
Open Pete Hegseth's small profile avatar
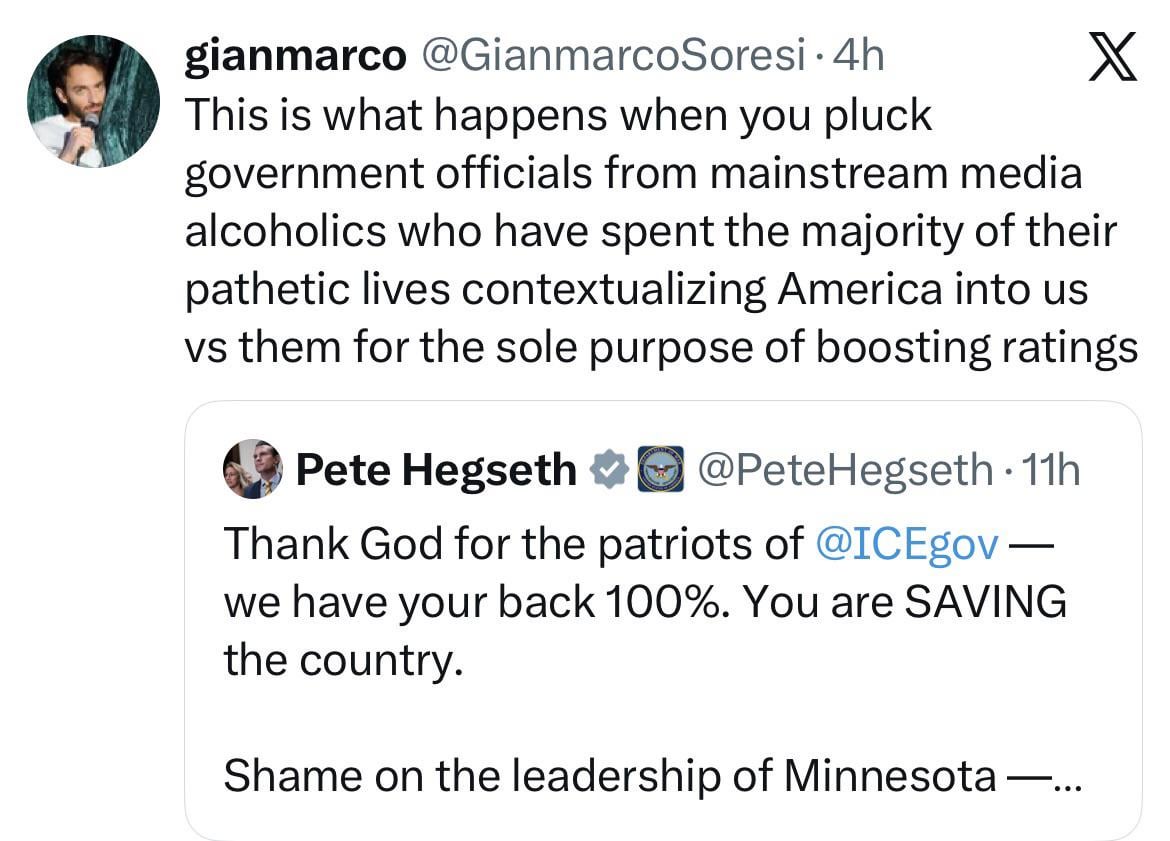252,470
